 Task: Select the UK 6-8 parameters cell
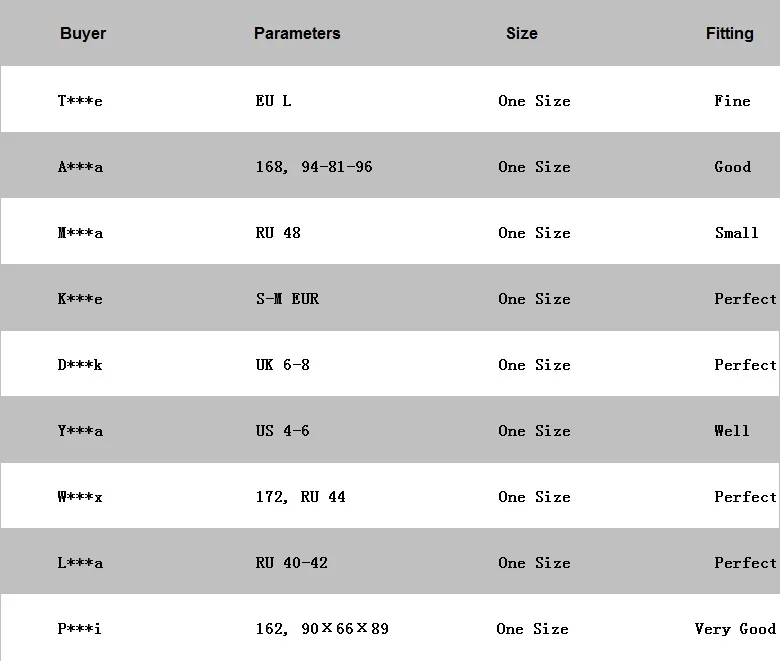coord(283,365)
